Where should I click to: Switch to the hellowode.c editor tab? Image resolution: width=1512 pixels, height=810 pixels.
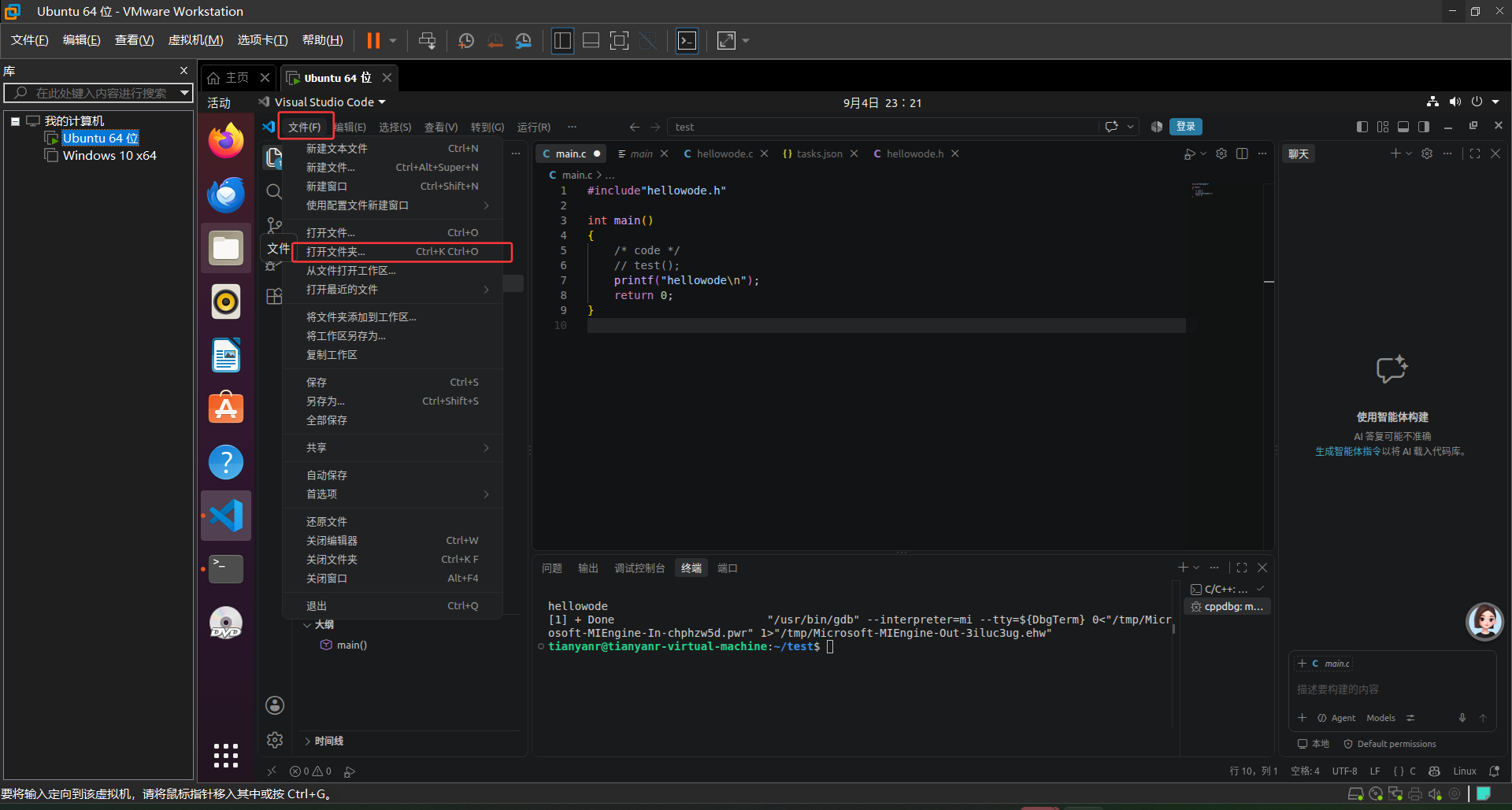pyautogui.click(x=724, y=153)
